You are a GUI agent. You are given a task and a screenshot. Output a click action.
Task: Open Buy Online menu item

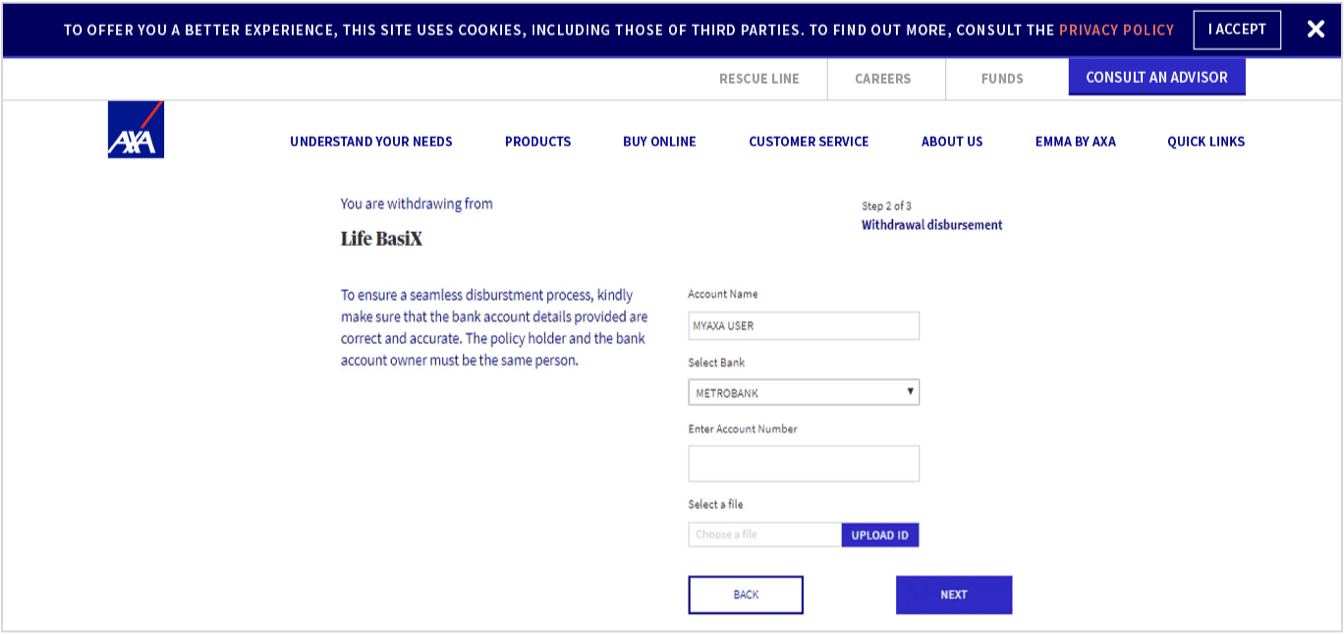[659, 142]
